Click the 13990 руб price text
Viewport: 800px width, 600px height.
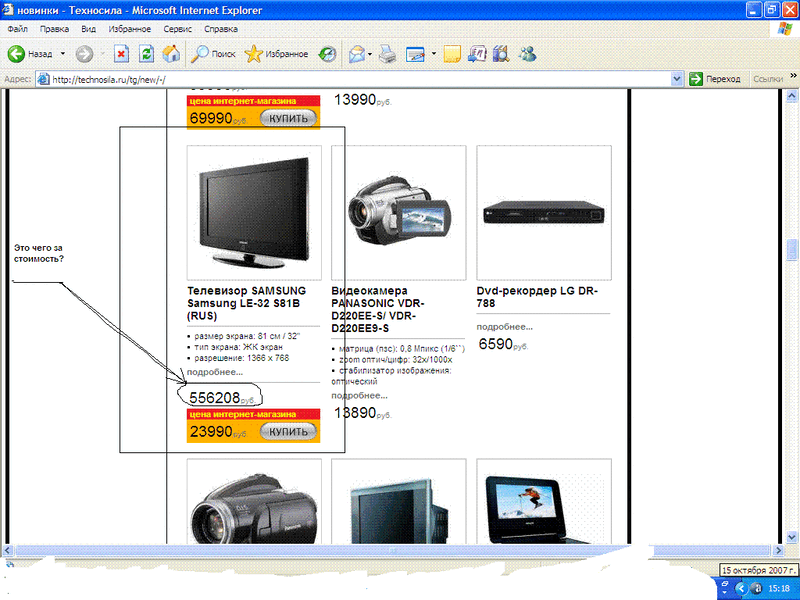[362, 99]
